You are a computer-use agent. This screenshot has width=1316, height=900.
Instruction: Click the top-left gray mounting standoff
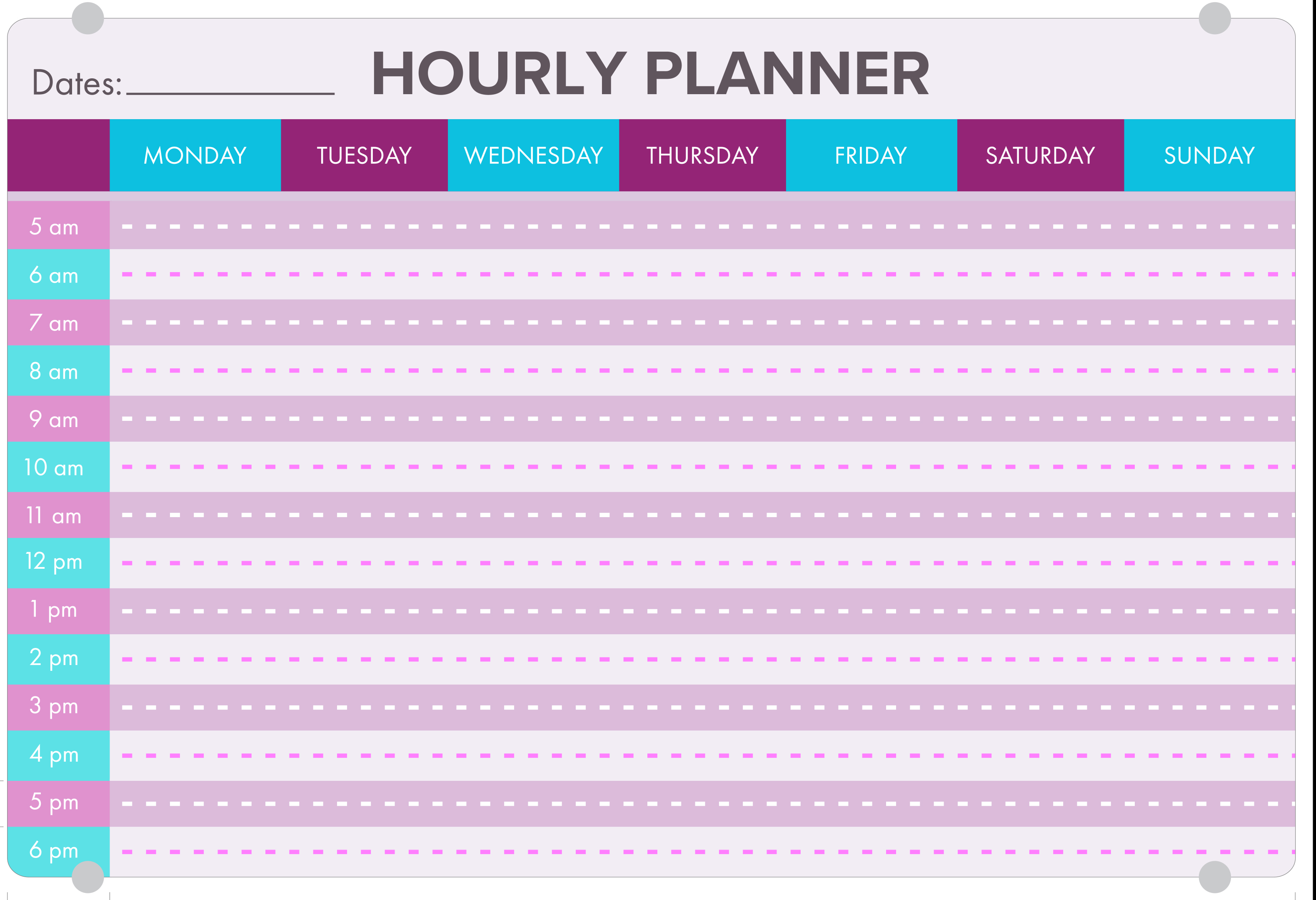tap(88, 18)
